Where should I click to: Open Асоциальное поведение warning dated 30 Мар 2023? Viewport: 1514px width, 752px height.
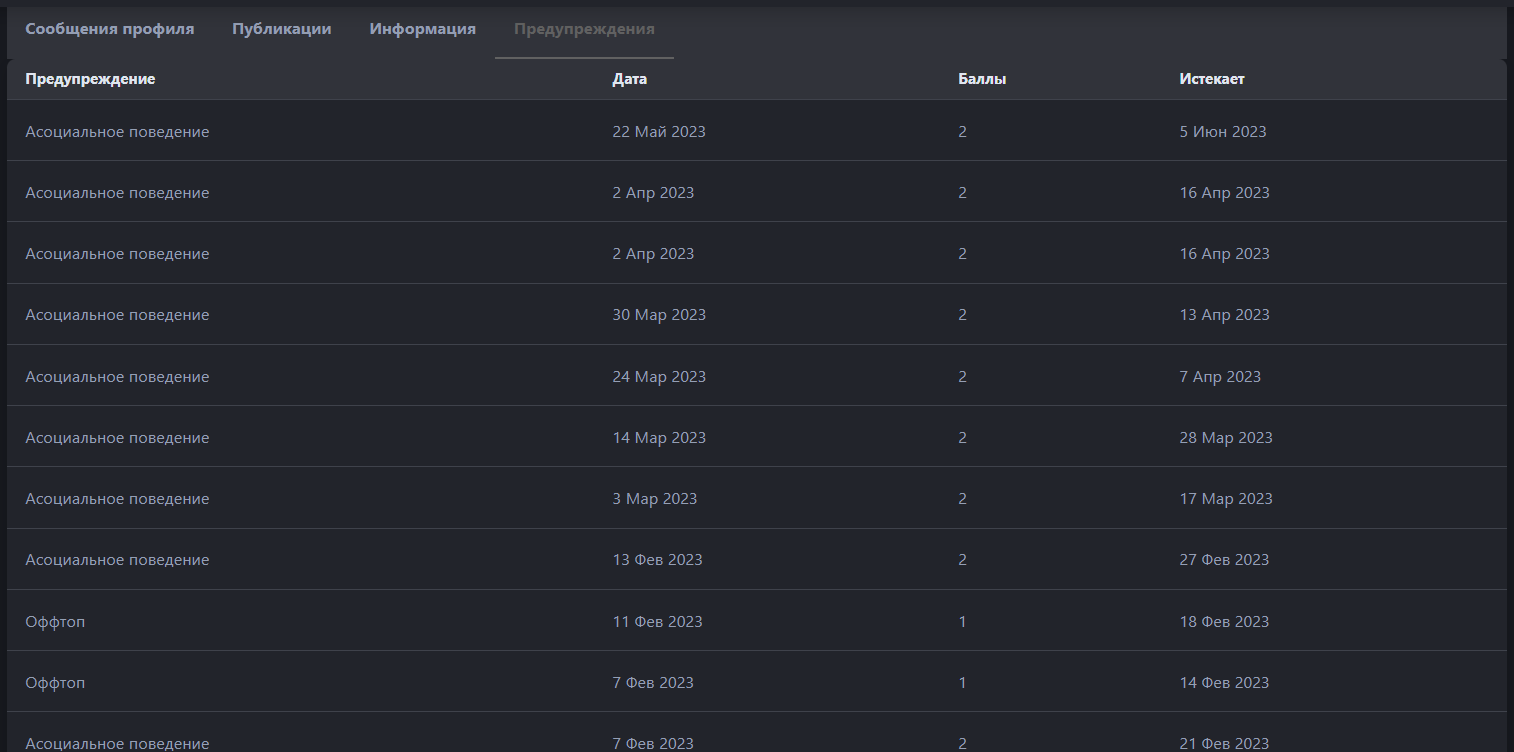click(117, 315)
